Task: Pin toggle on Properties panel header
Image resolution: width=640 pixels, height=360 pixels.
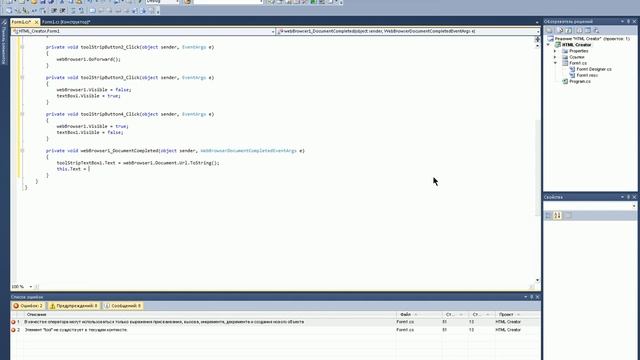Action: pyautogui.click(x=629, y=197)
